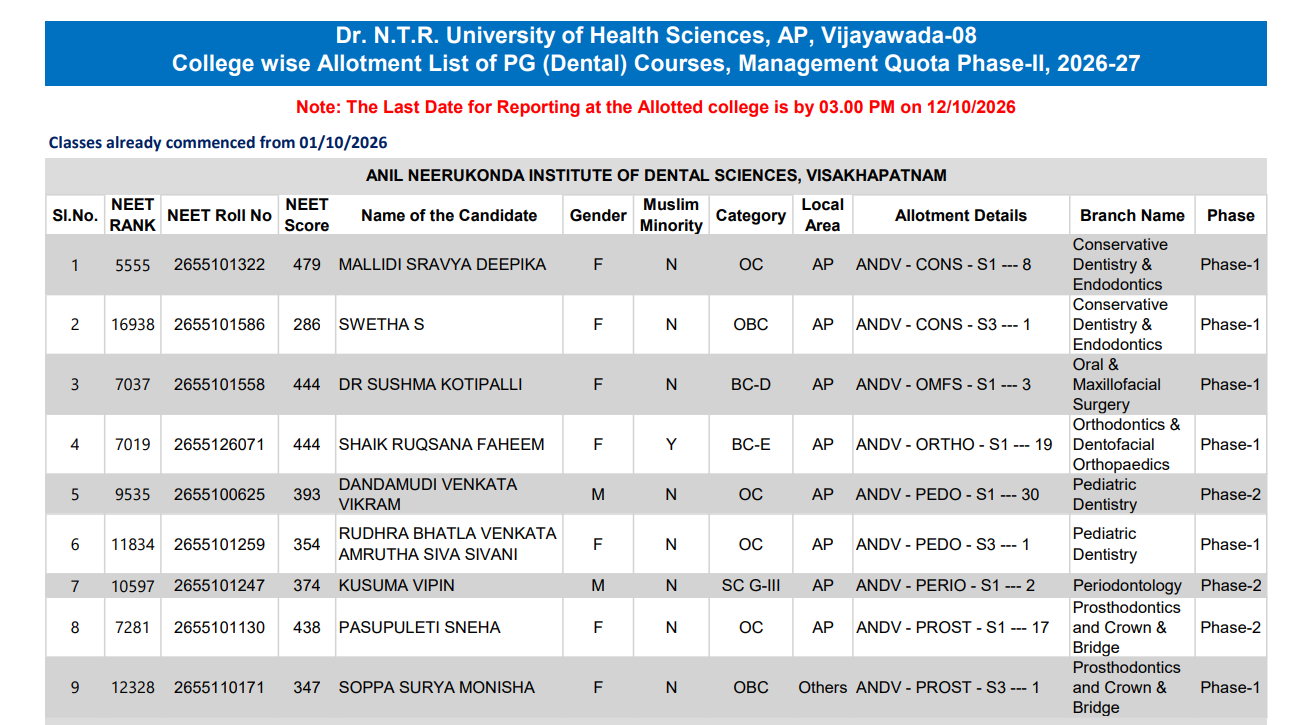This screenshot has height=725, width=1297.
Task: Select NEET rank 16938
Action: (x=133, y=325)
